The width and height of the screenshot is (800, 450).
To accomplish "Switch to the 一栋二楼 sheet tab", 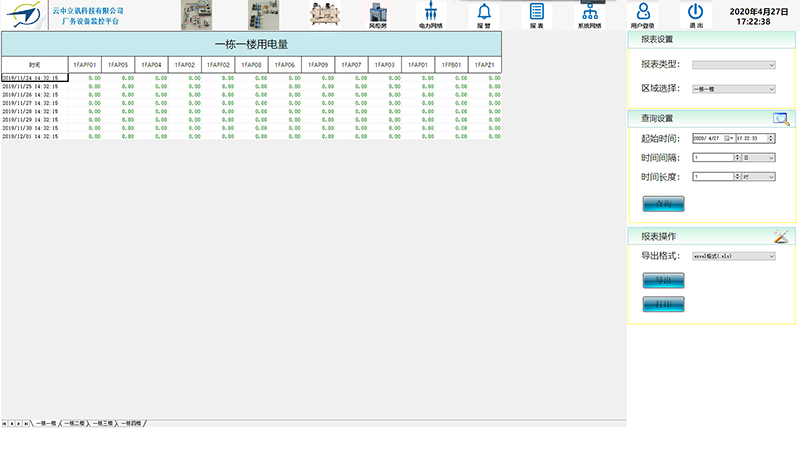I will point(75,424).
